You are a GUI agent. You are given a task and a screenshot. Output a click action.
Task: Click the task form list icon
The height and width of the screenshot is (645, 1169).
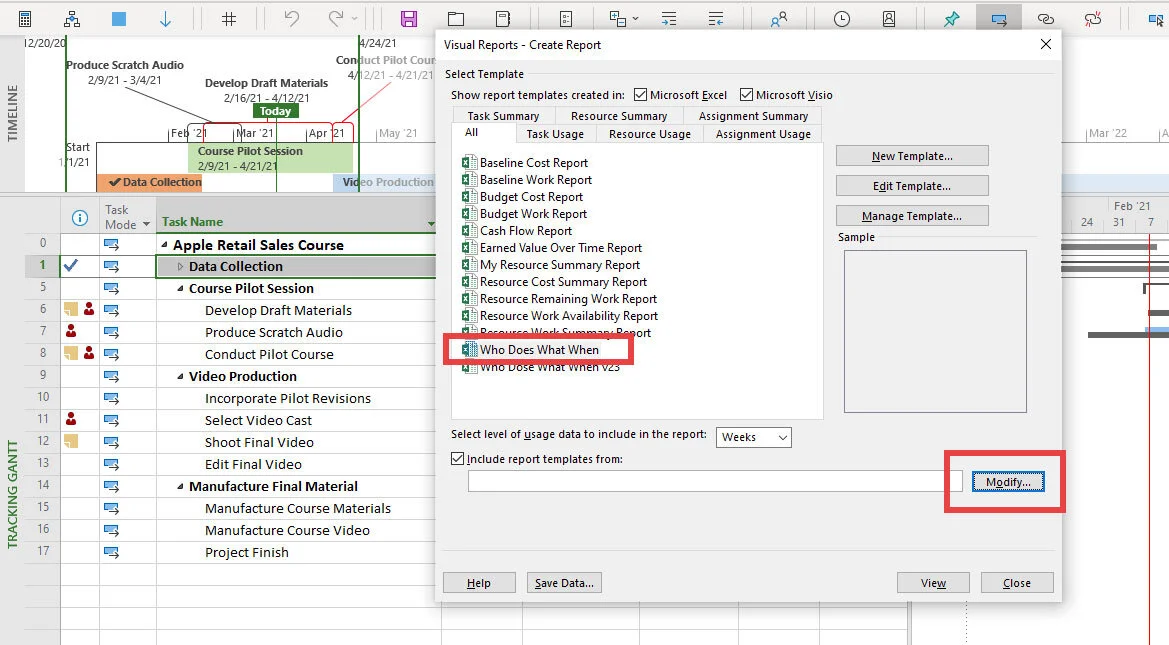[x=566, y=19]
